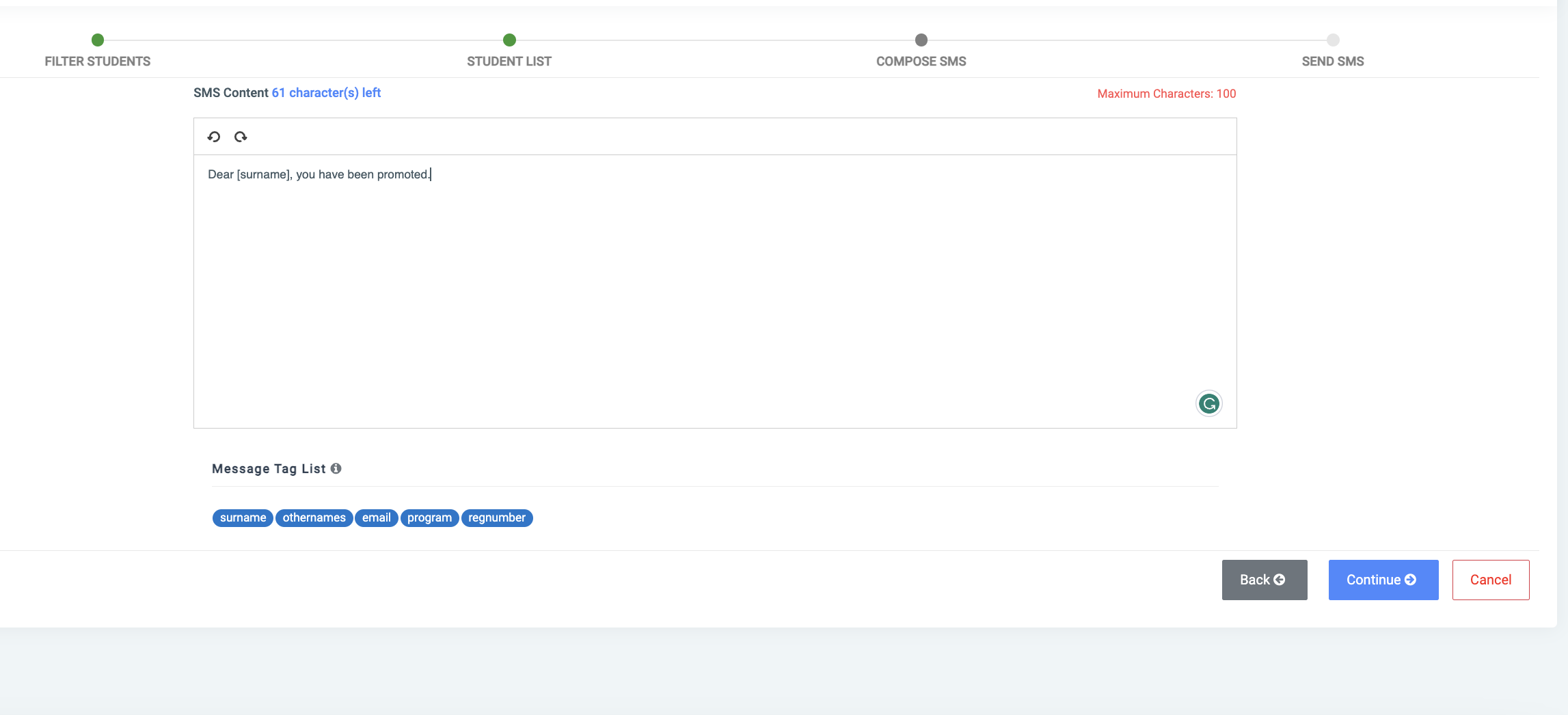Select the Student List step
The width and height of the screenshot is (1568, 715).
(x=509, y=51)
